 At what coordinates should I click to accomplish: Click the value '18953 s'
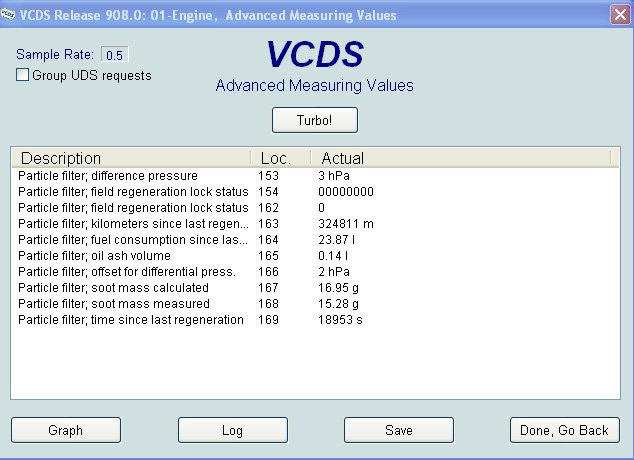[x=340, y=320]
